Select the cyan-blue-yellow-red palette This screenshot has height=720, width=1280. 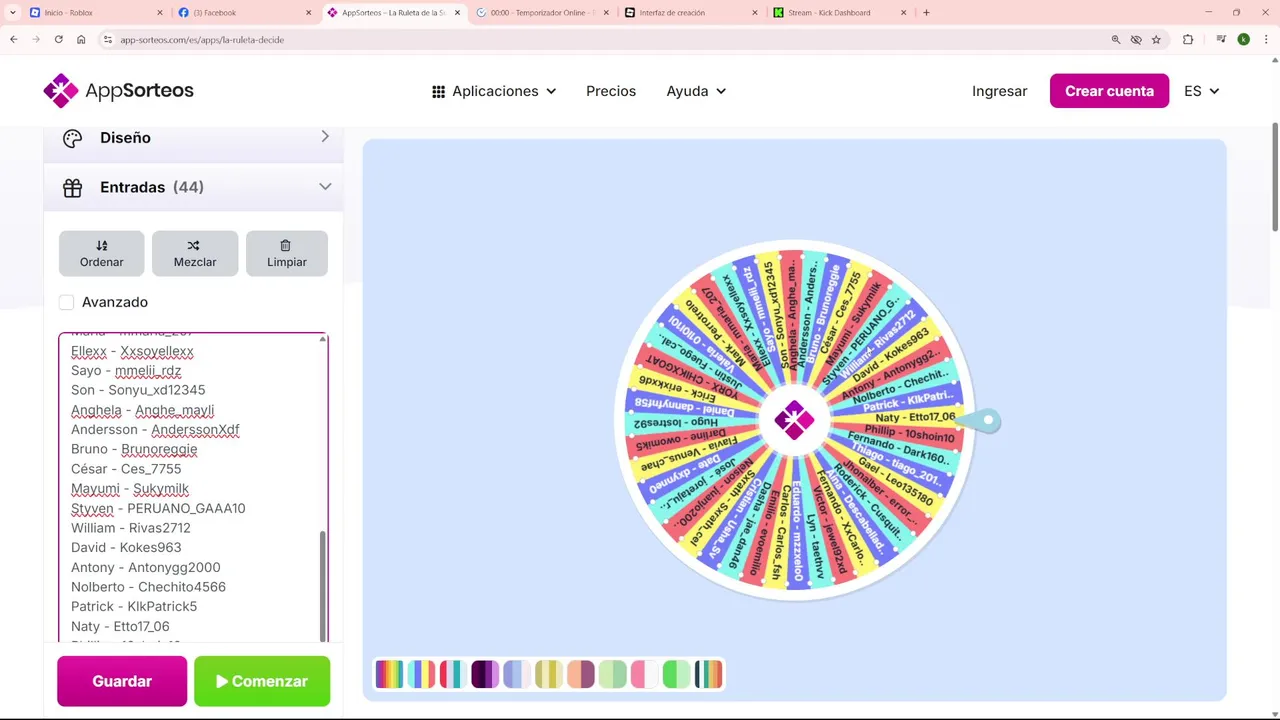click(x=421, y=674)
